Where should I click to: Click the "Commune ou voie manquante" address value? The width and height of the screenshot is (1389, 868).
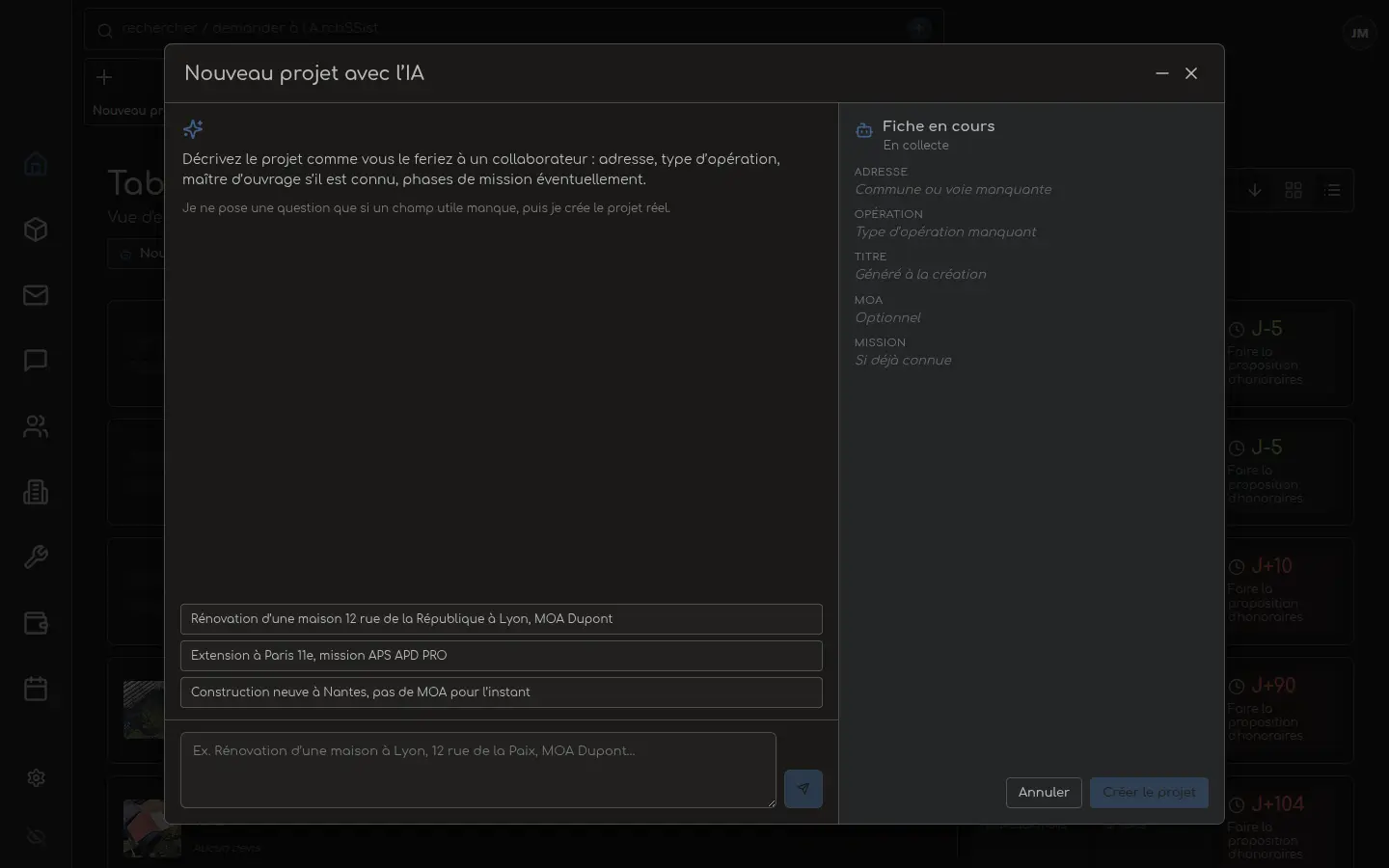click(953, 190)
